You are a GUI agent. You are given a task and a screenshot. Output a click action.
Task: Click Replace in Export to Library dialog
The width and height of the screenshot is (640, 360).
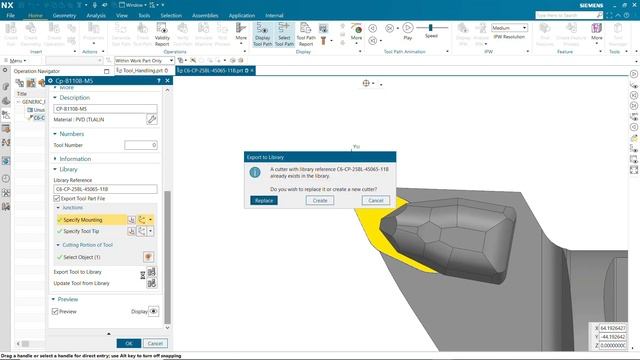pyautogui.click(x=264, y=200)
